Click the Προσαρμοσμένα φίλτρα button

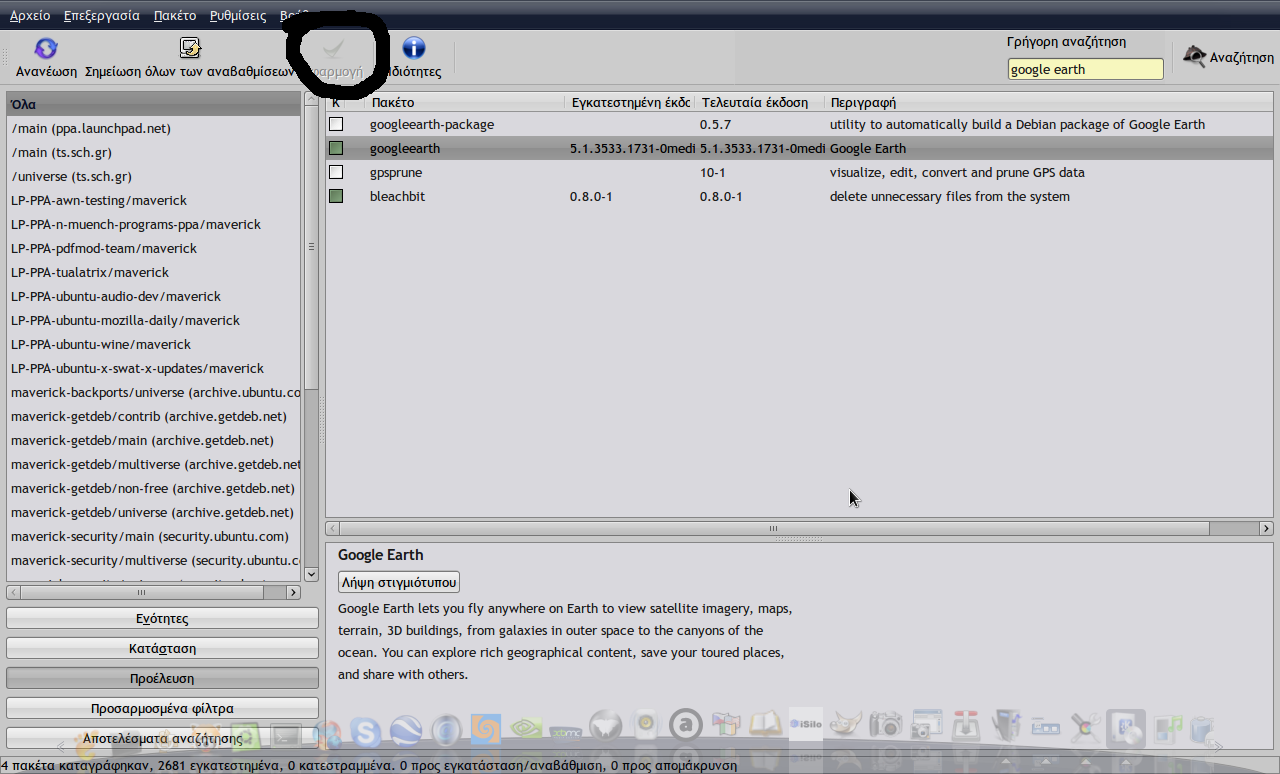(162, 708)
